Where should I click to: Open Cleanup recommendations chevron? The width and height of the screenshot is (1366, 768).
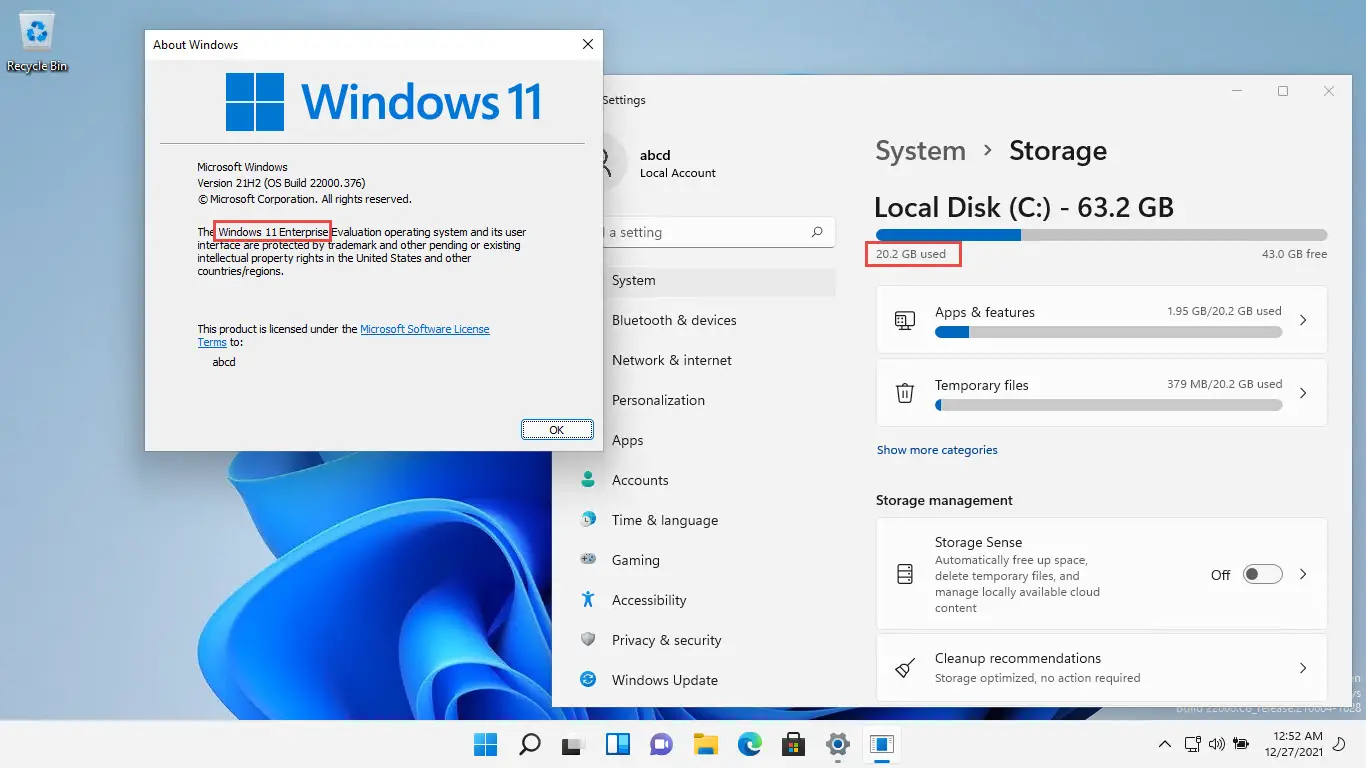click(x=1303, y=667)
